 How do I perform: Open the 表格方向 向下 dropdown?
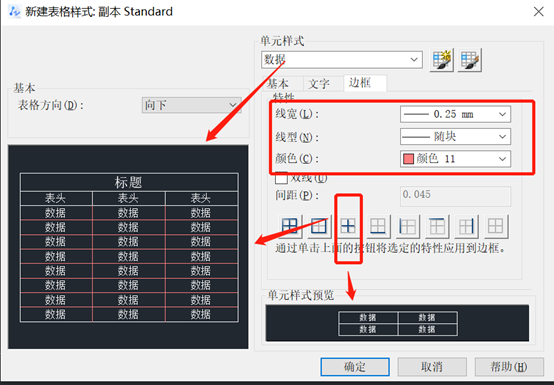[x=191, y=105]
